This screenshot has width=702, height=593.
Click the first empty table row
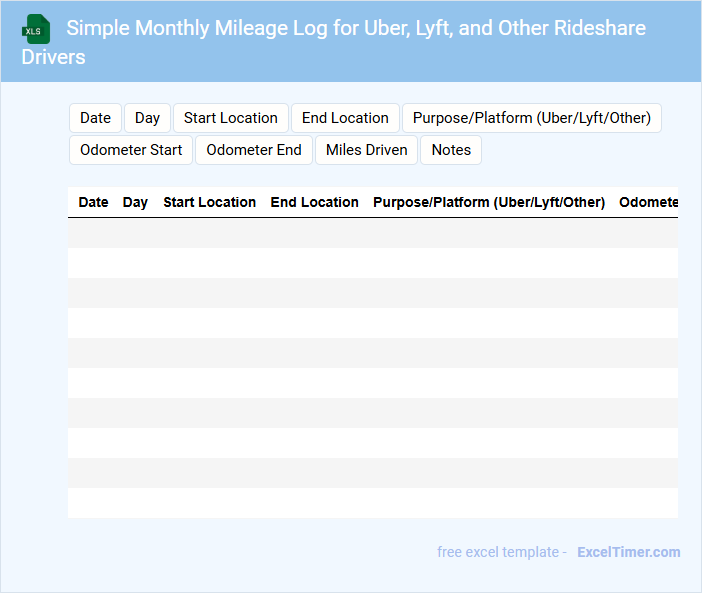372,233
